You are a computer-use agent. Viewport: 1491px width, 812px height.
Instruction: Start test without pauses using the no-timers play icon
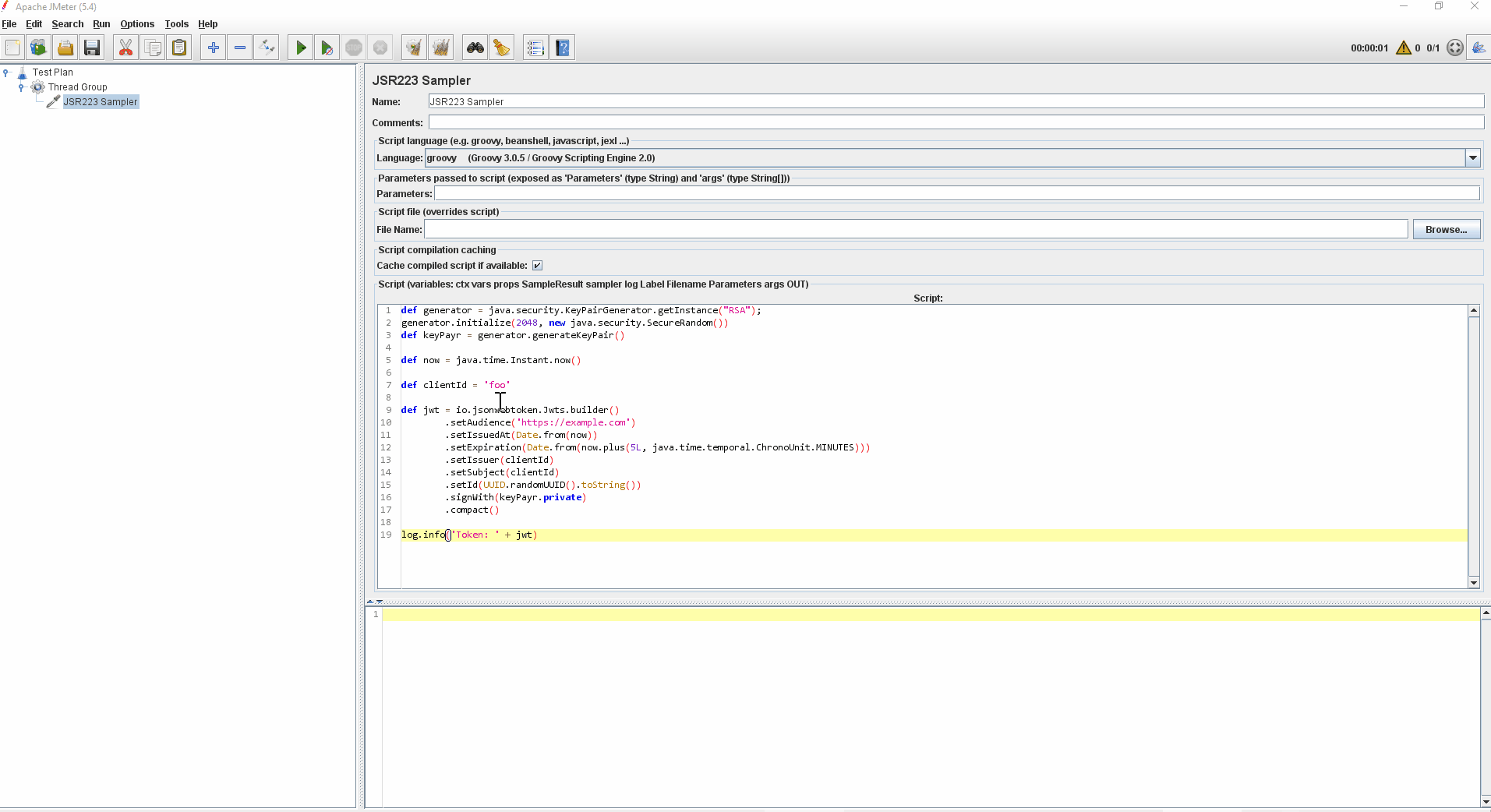327,47
